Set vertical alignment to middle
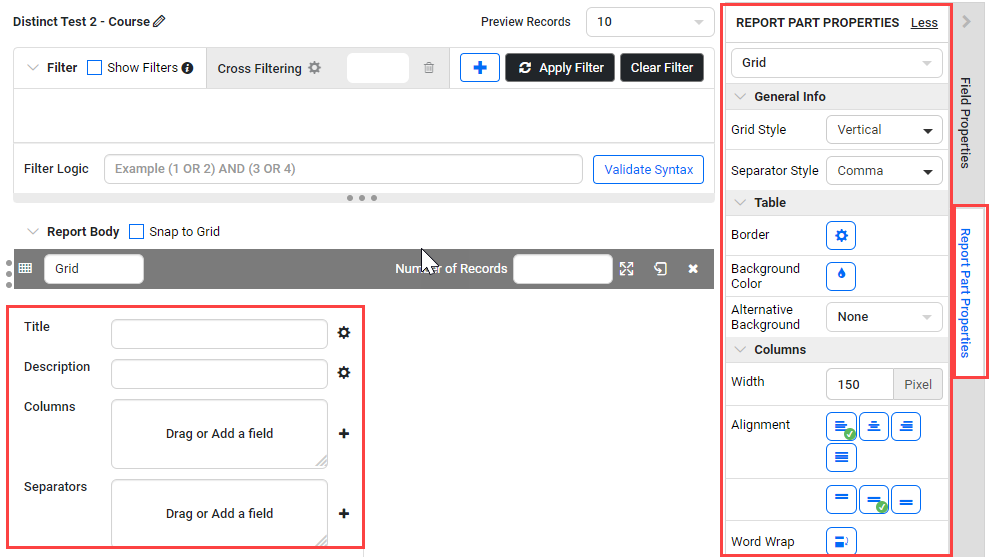 874,499
